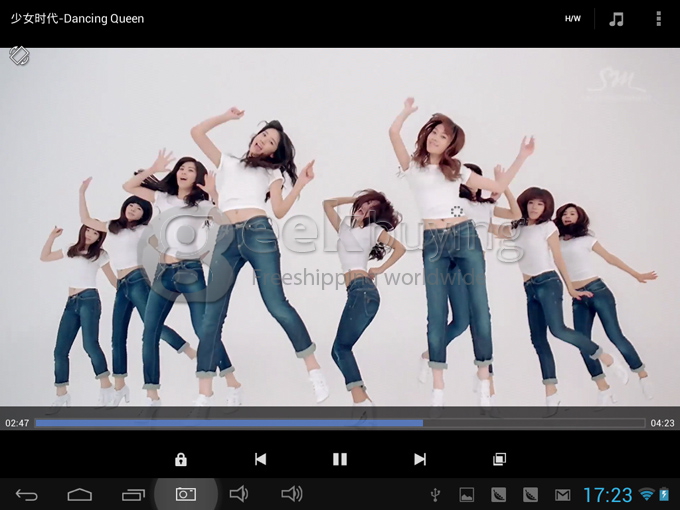Open the clock showing 17:23
Screen dimensions: 680x510
click(608, 495)
